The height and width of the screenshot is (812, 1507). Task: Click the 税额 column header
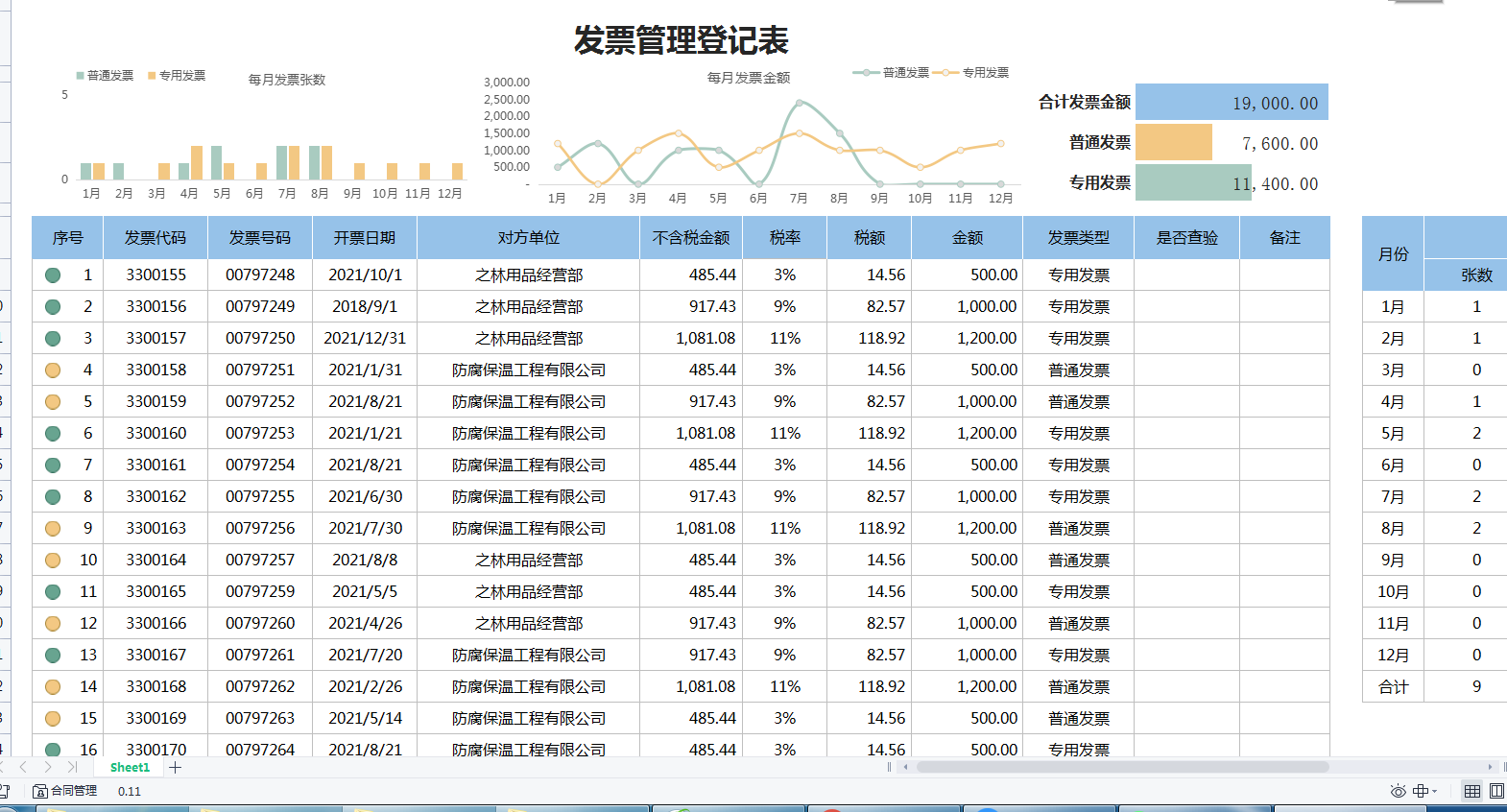[870, 238]
